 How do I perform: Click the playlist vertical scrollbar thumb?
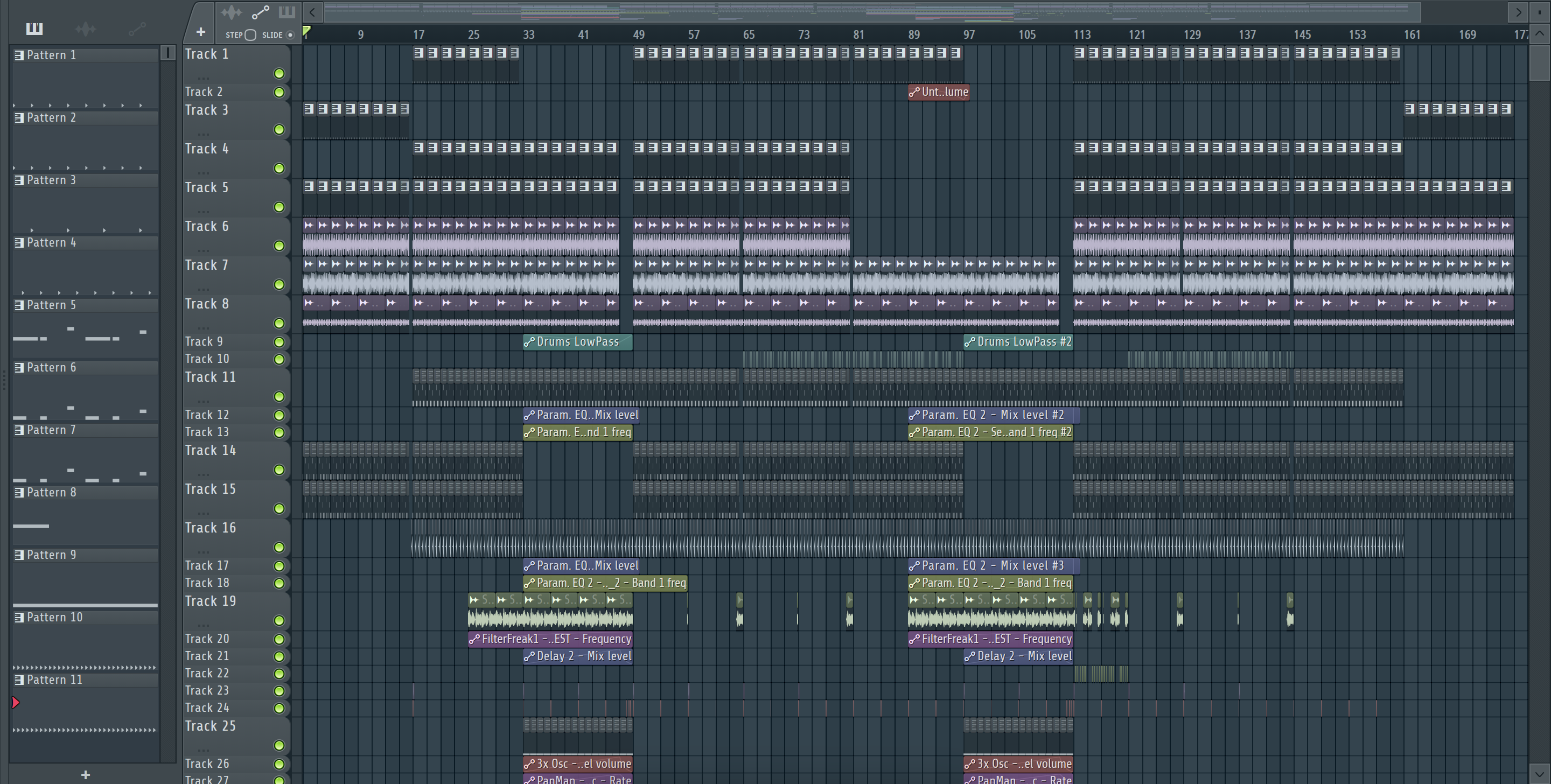[1540, 63]
